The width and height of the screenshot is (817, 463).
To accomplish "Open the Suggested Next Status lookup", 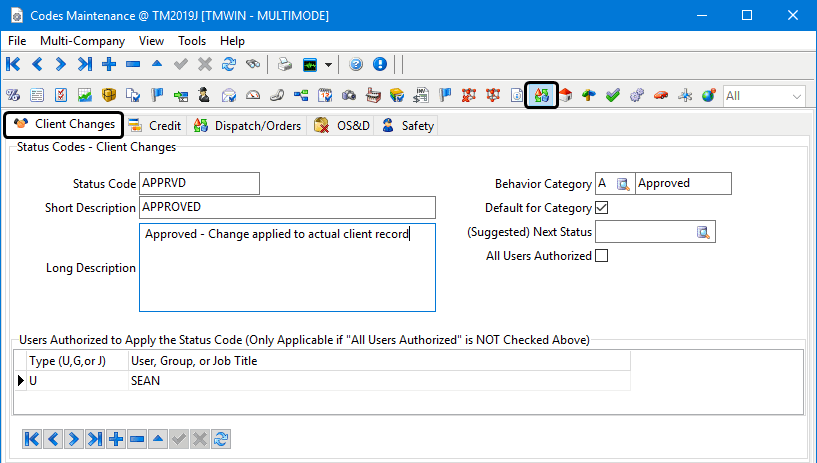I will click(x=703, y=232).
